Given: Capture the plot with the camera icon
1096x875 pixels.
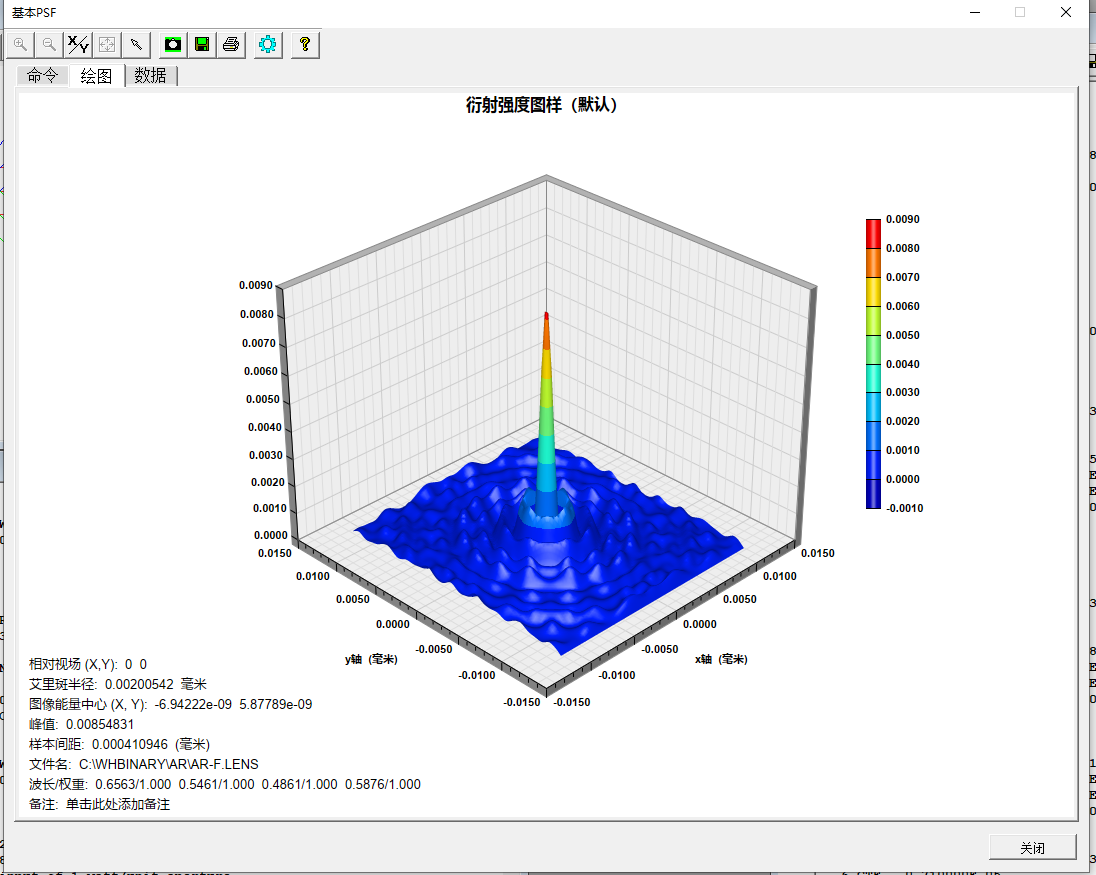Looking at the screenshot, I should pos(173,44).
